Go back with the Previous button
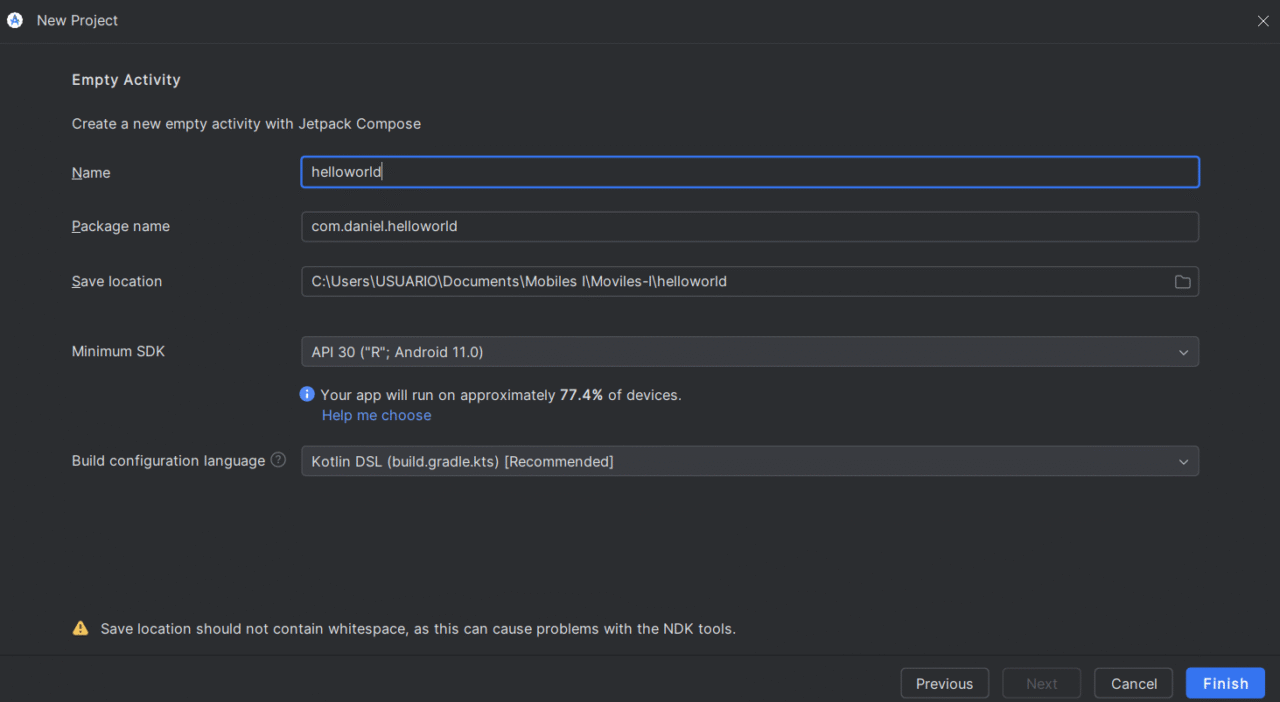The width and height of the screenshot is (1280, 702). pos(944,684)
